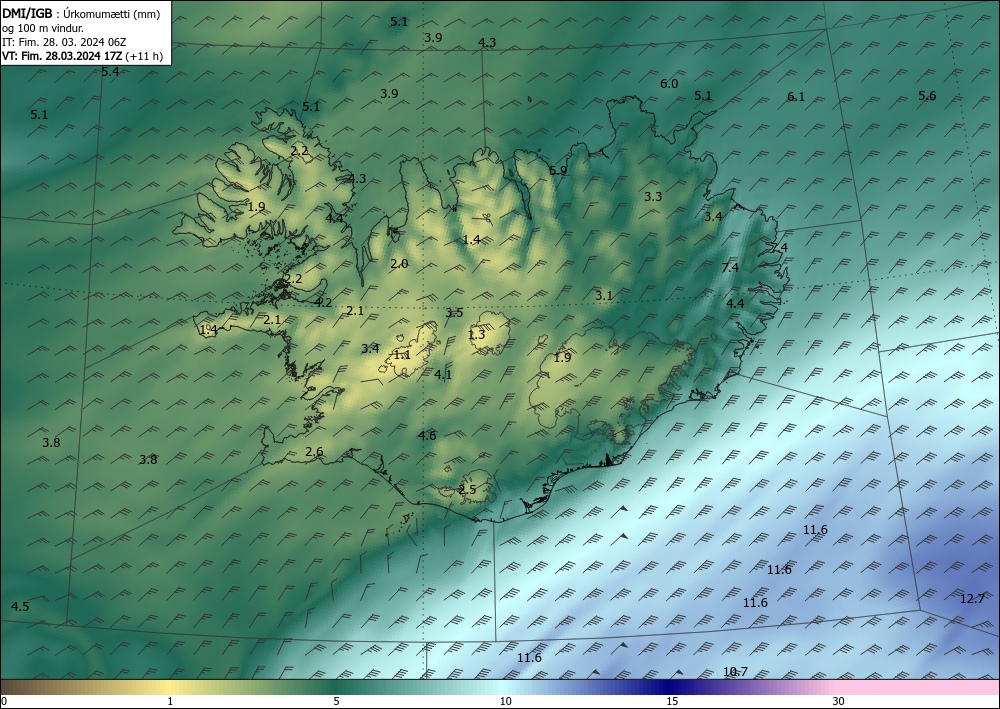The width and height of the screenshot is (1000, 709).
Task: Select the 3.1 value on the map
Action: [x=604, y=295]
